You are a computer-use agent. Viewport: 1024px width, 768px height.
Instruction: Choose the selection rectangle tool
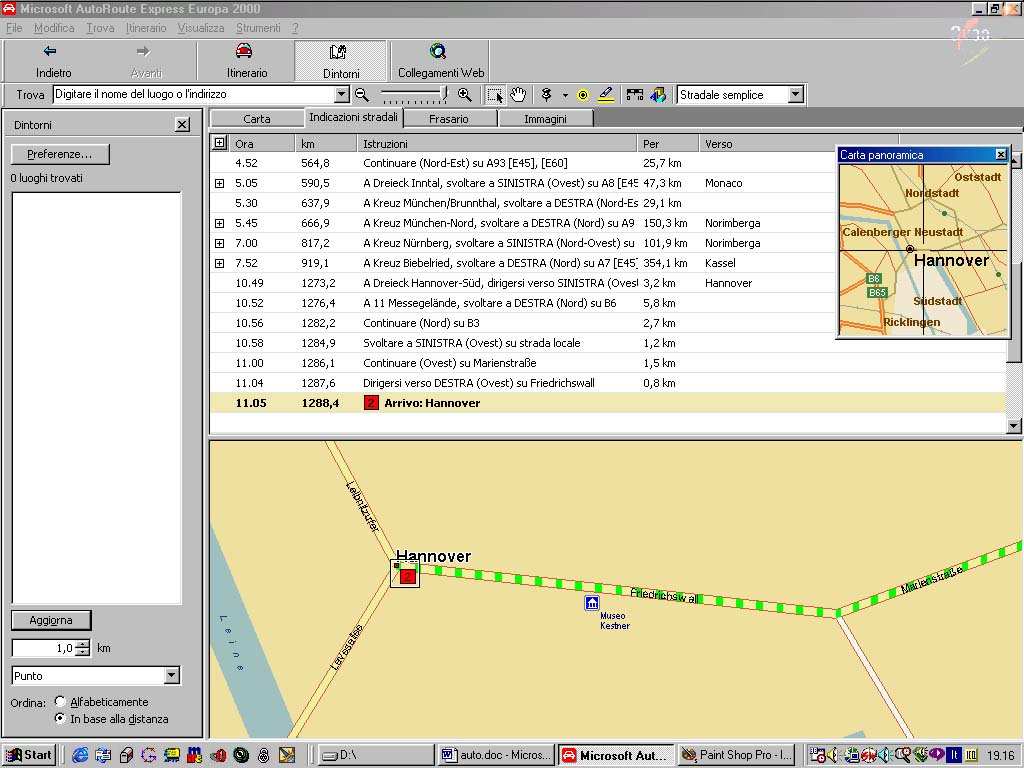point(495,95)
